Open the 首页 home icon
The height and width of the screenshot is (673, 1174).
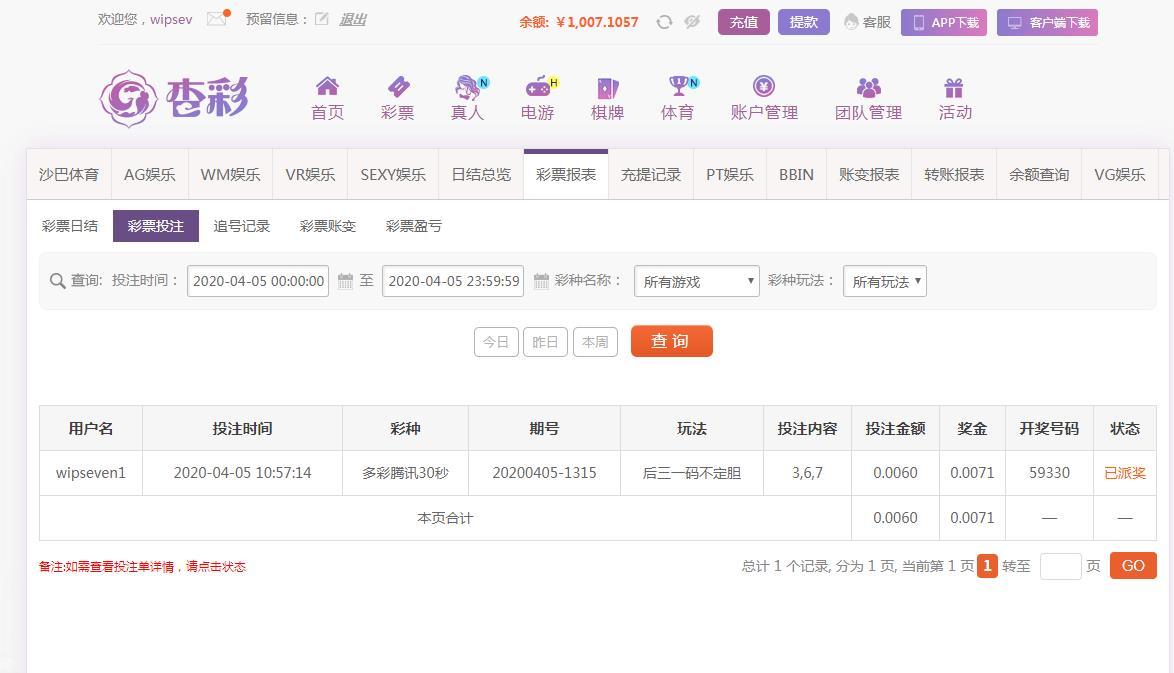327,87
